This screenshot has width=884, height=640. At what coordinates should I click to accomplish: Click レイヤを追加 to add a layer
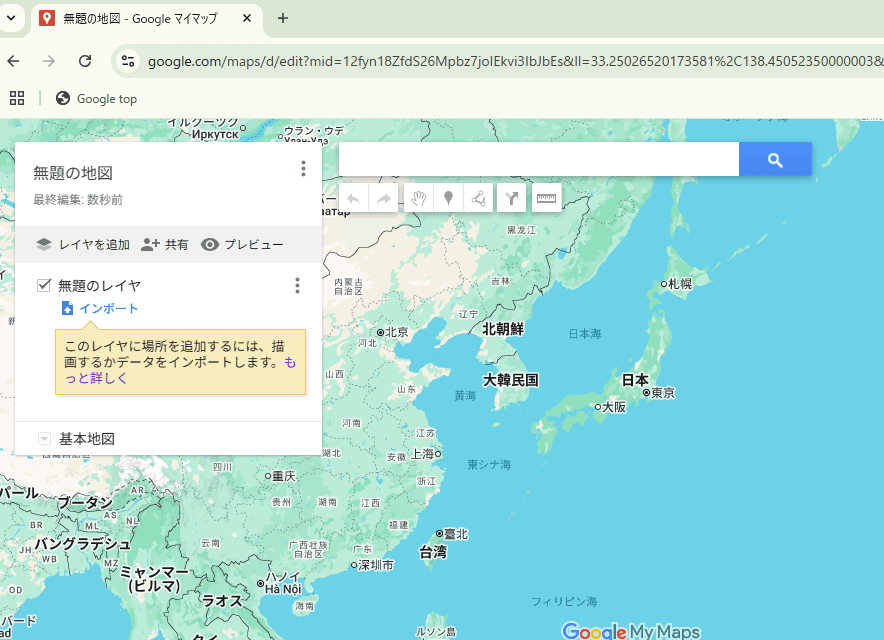pyautogui.click(x=83, y=244)
